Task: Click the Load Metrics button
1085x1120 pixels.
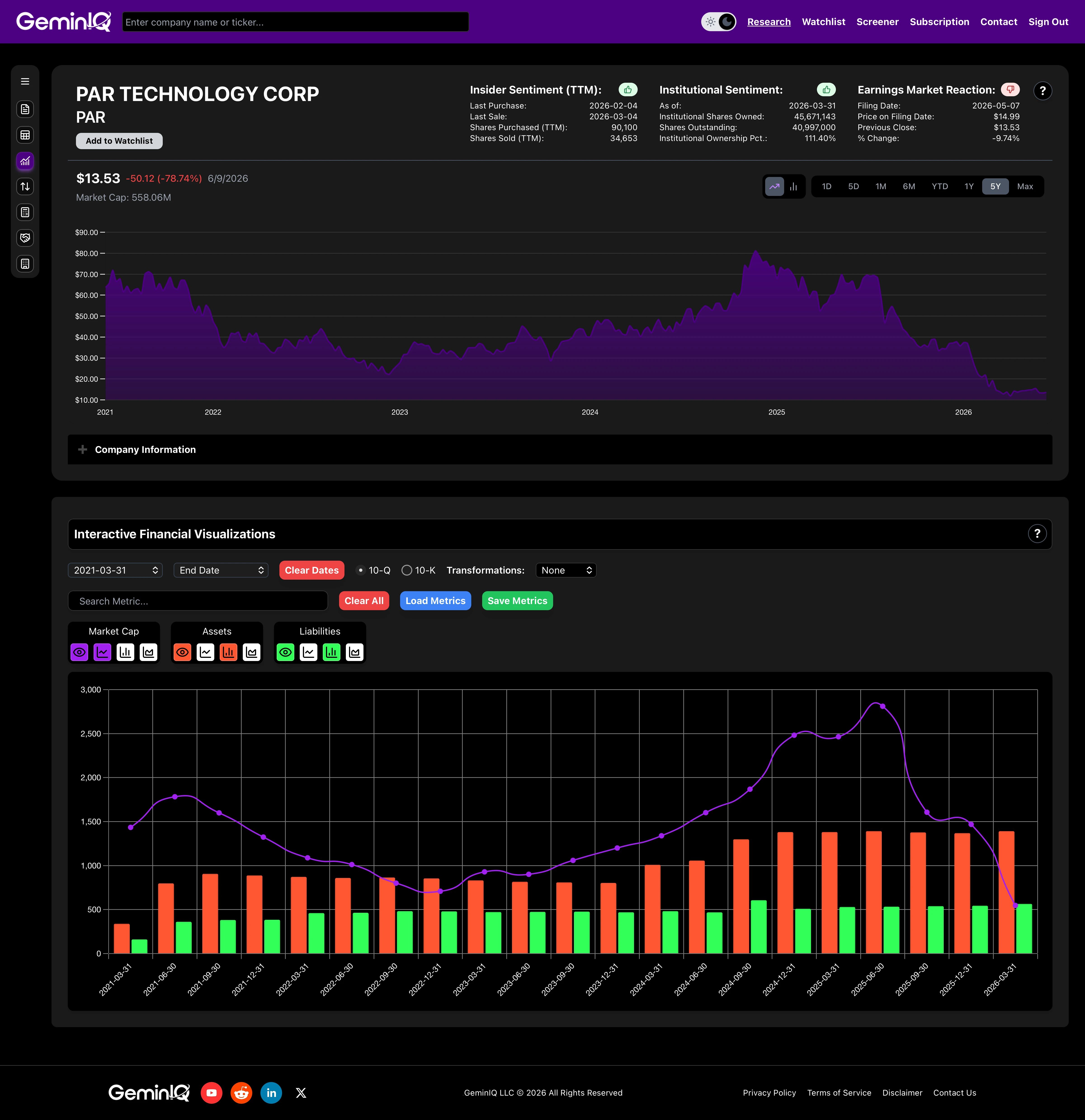Action: point(436,601)
